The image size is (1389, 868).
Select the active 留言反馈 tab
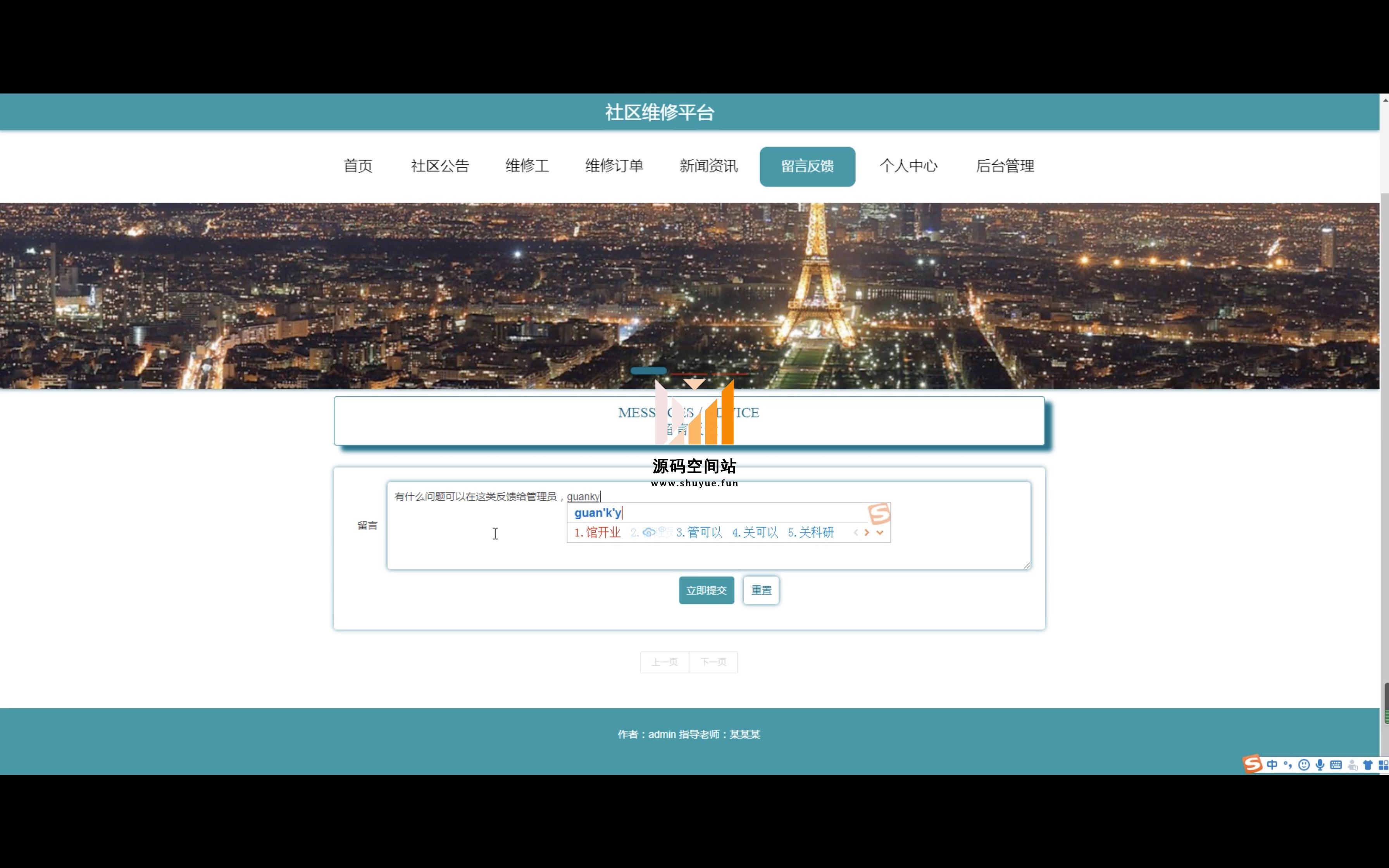(807, 167)
